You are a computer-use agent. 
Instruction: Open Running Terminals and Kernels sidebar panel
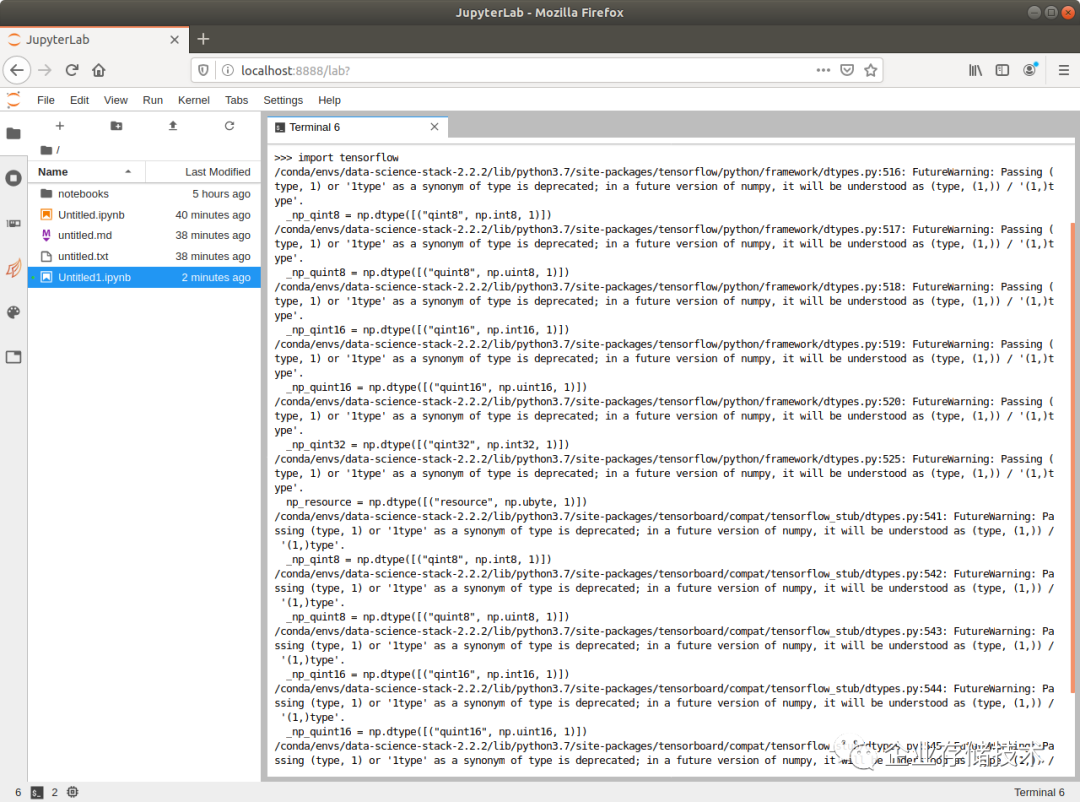point(13,178)
